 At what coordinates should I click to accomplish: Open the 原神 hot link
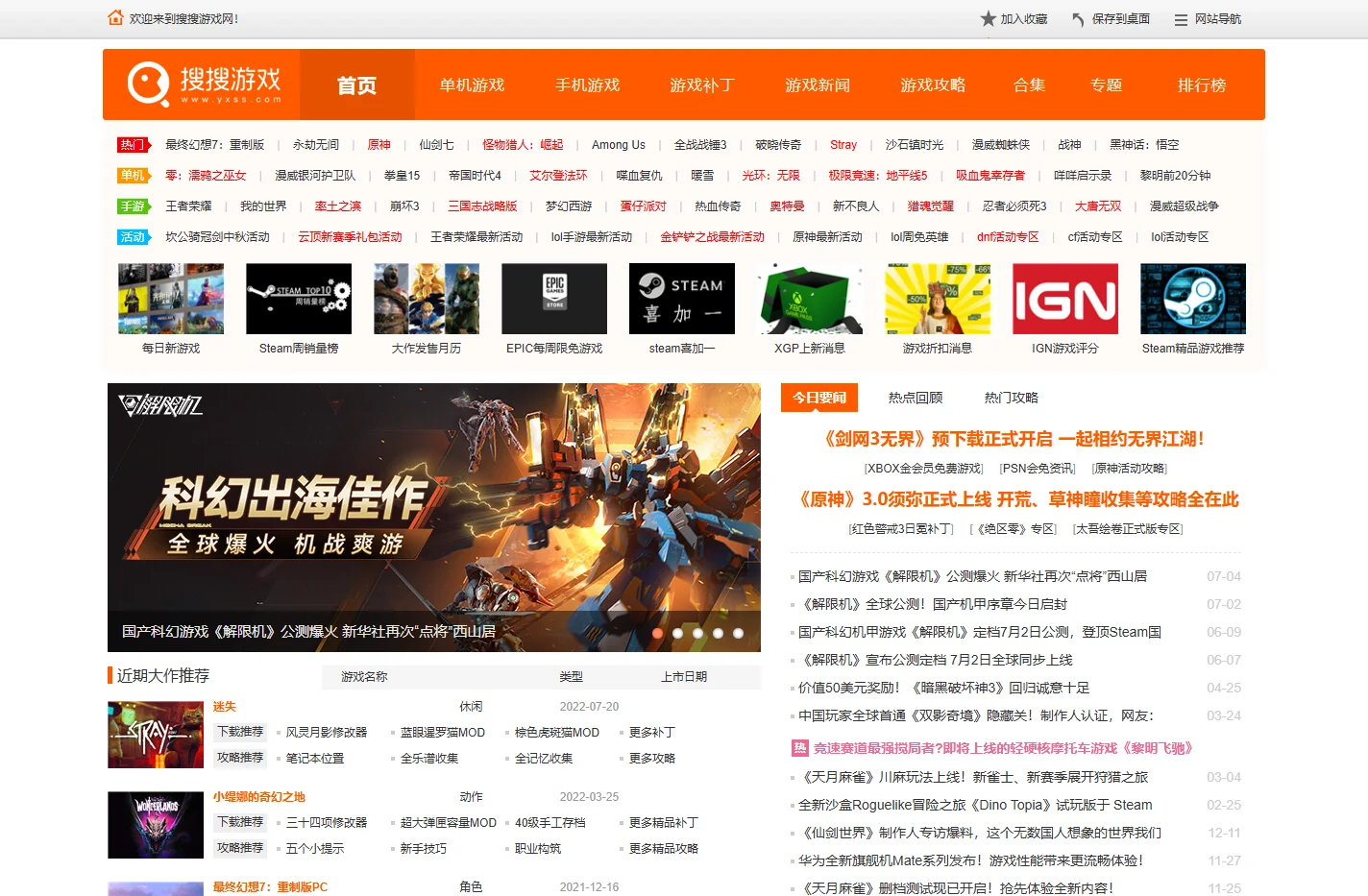(x=379, y=145)
